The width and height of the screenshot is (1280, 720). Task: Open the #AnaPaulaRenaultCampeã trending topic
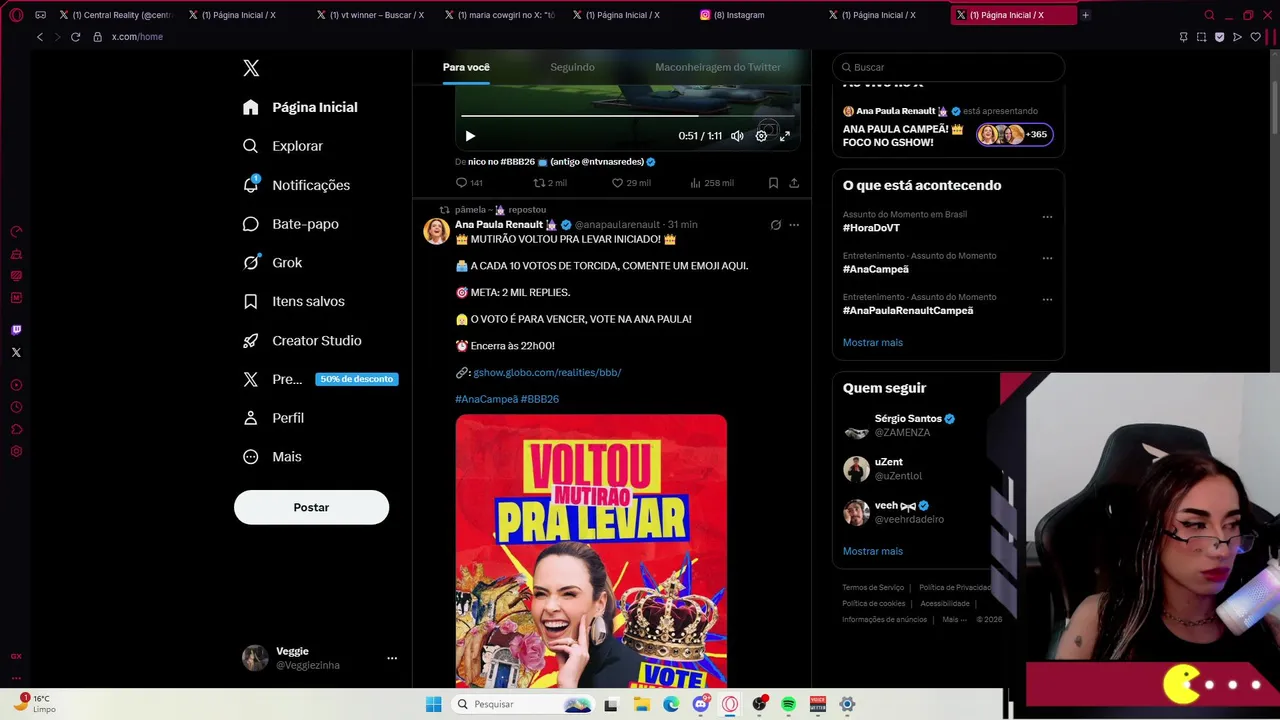908,311
